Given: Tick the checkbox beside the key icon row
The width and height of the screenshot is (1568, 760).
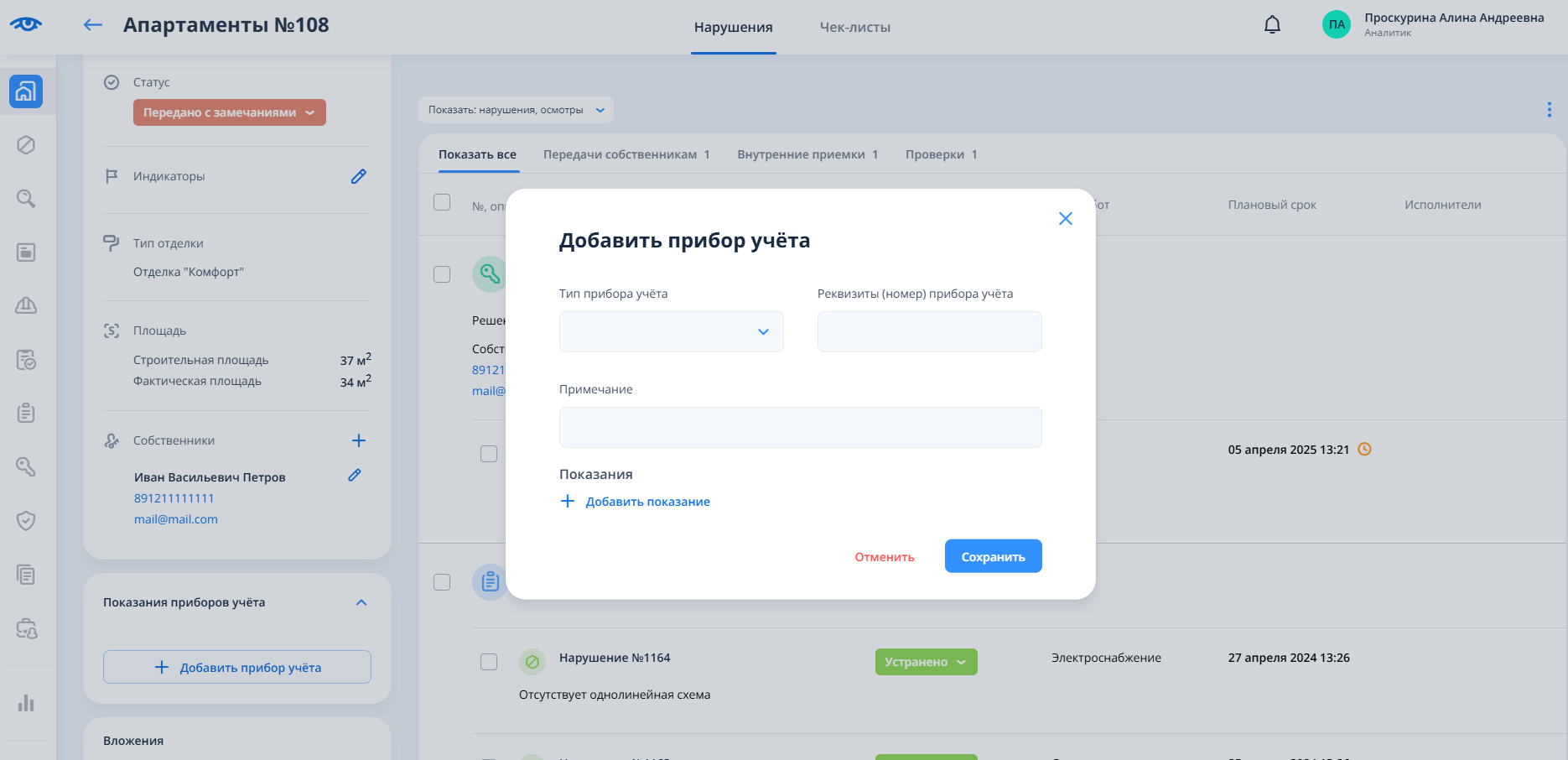Looking at the screenshot, I should click(x=442, y=275).
